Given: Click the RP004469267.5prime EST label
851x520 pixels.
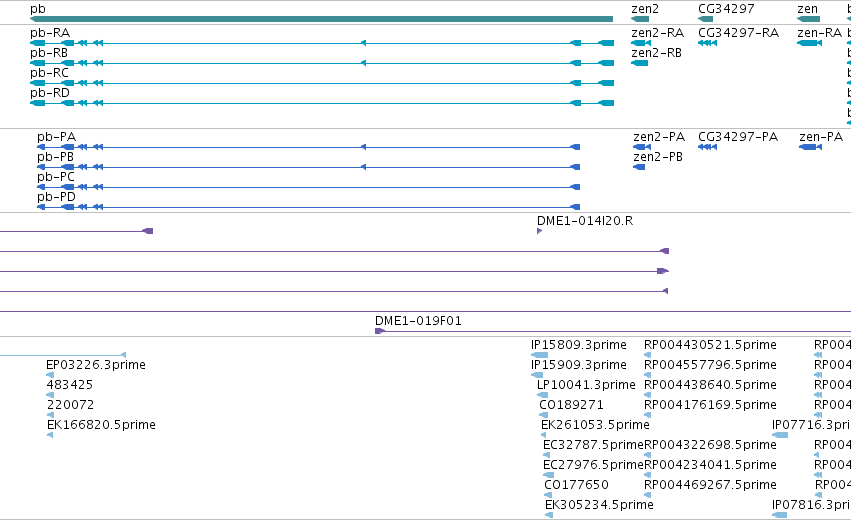Looking at the screenshot, I should pyautogui.click(x=710, y=485).
